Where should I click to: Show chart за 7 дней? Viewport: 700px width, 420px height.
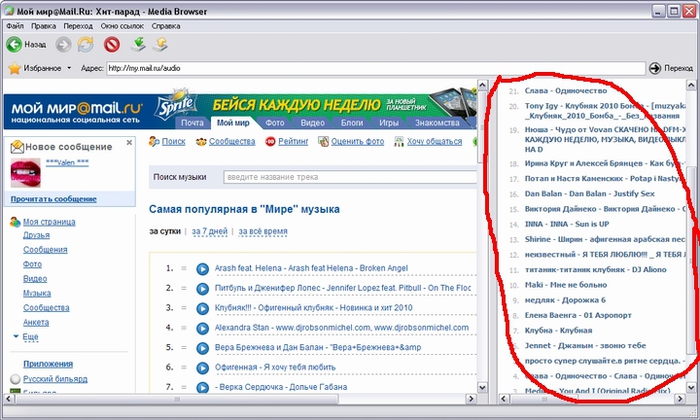pyautogui.click(x=209, y=231)
